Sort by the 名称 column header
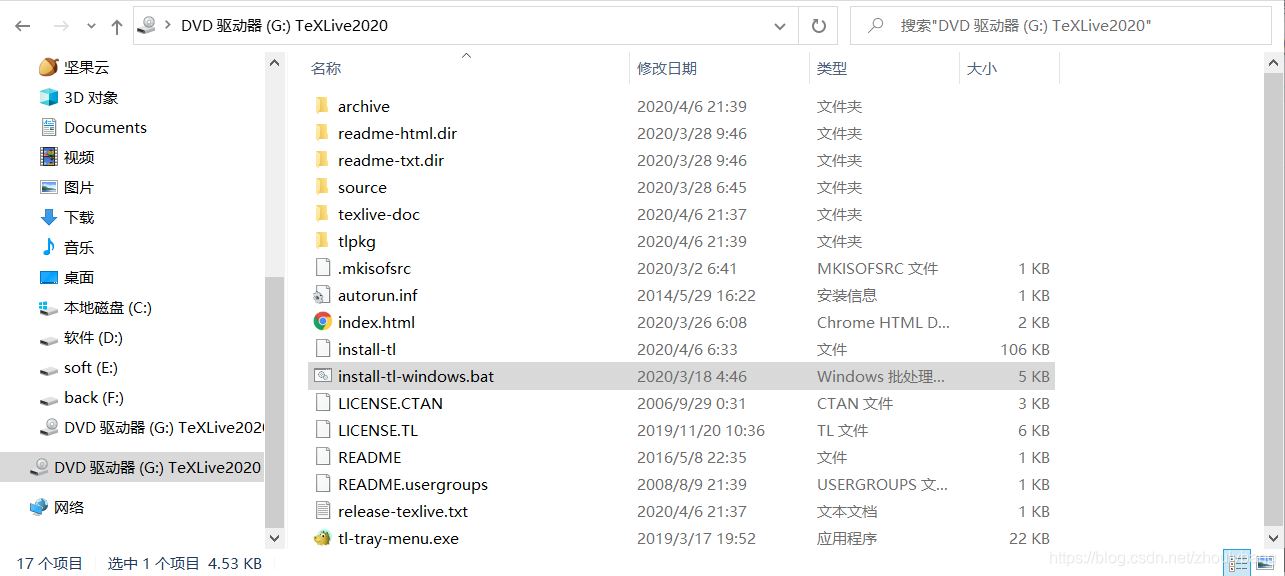This screenshot has width=1285, height=576. click(x=326, y=68)
